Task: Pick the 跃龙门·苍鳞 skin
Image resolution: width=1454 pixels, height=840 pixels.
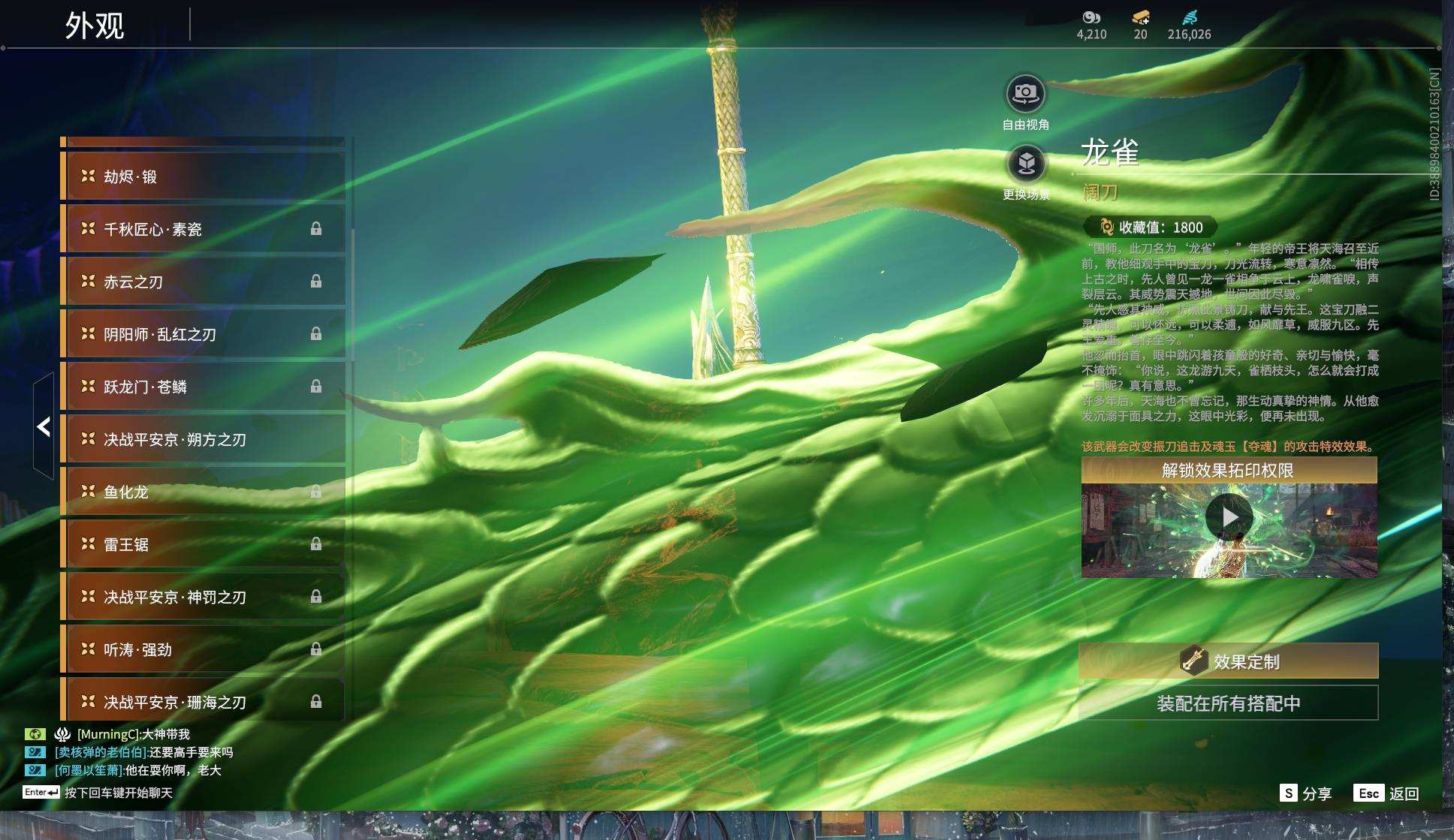Action: coord(203,387)
